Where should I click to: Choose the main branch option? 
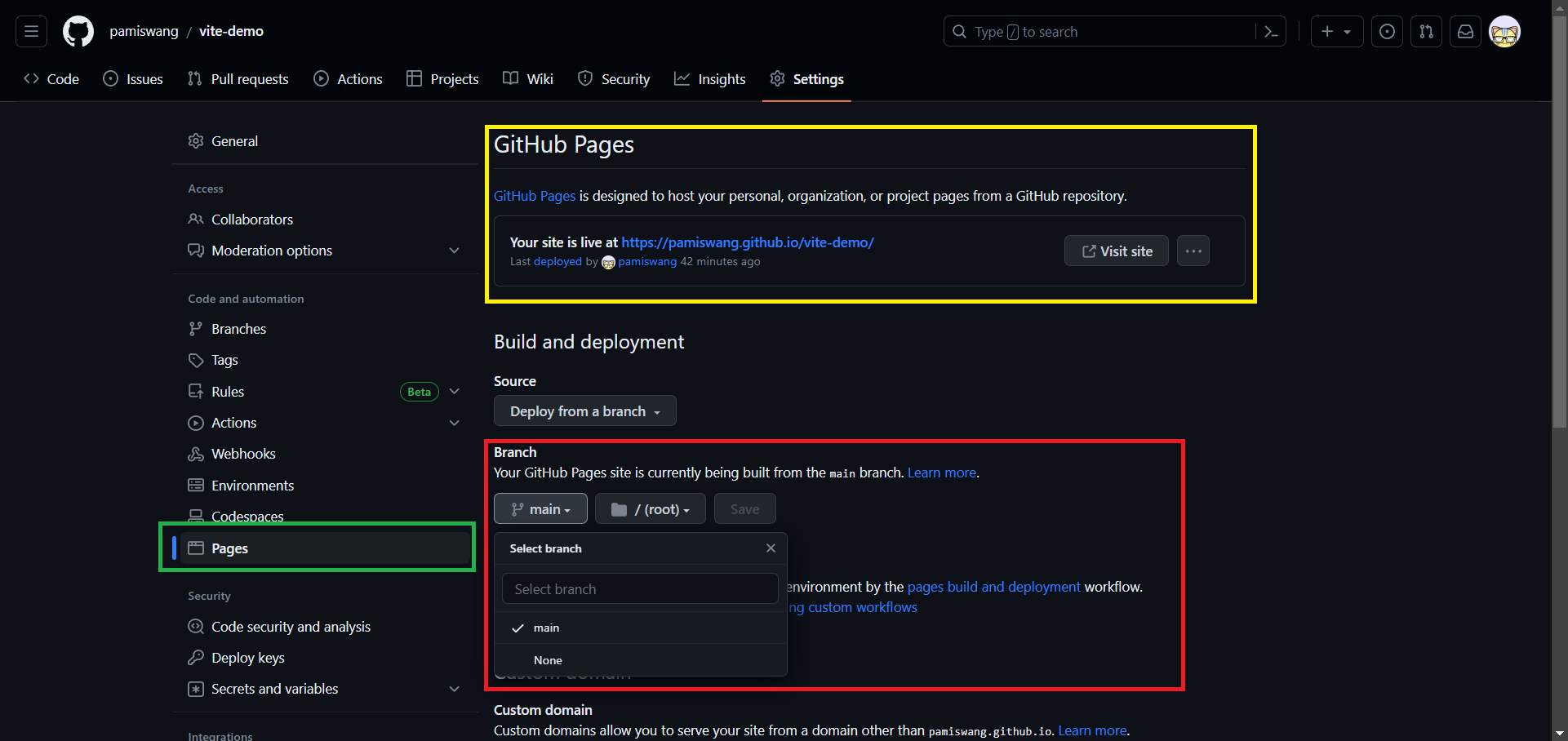pyautogui.click(x=641, y=628)
